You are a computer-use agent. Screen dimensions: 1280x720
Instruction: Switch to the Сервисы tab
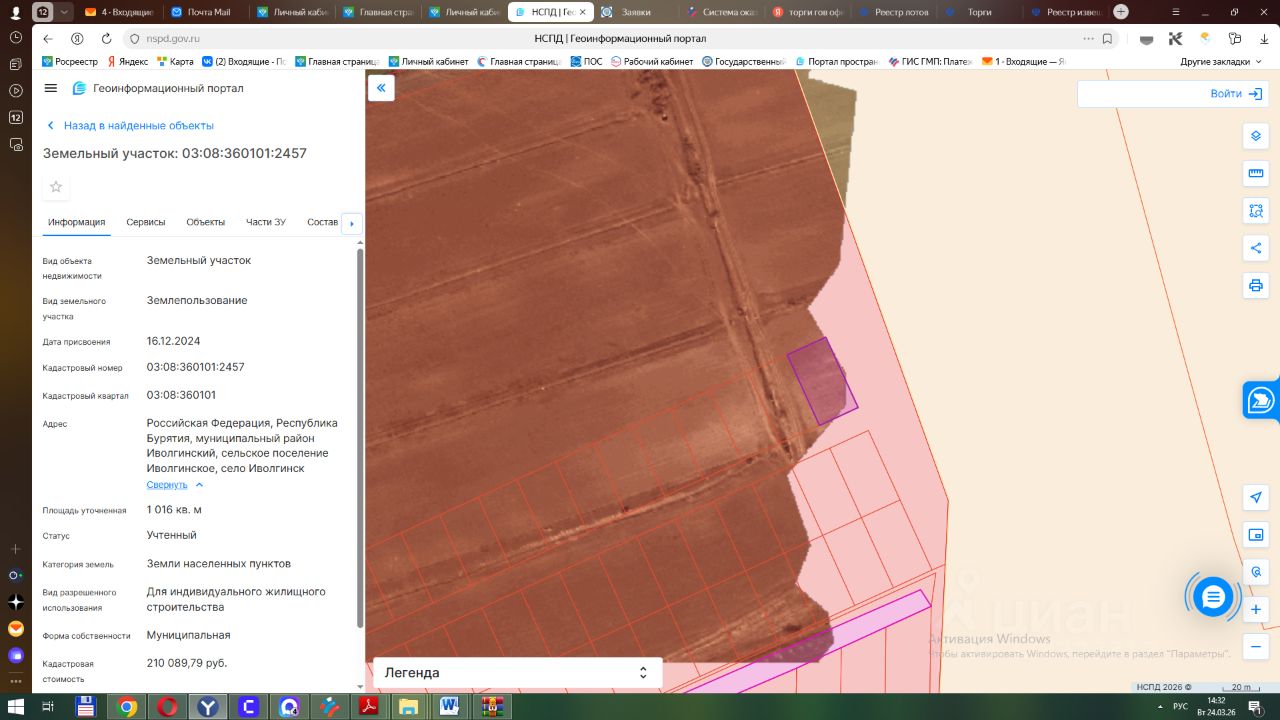coord(146,222)
